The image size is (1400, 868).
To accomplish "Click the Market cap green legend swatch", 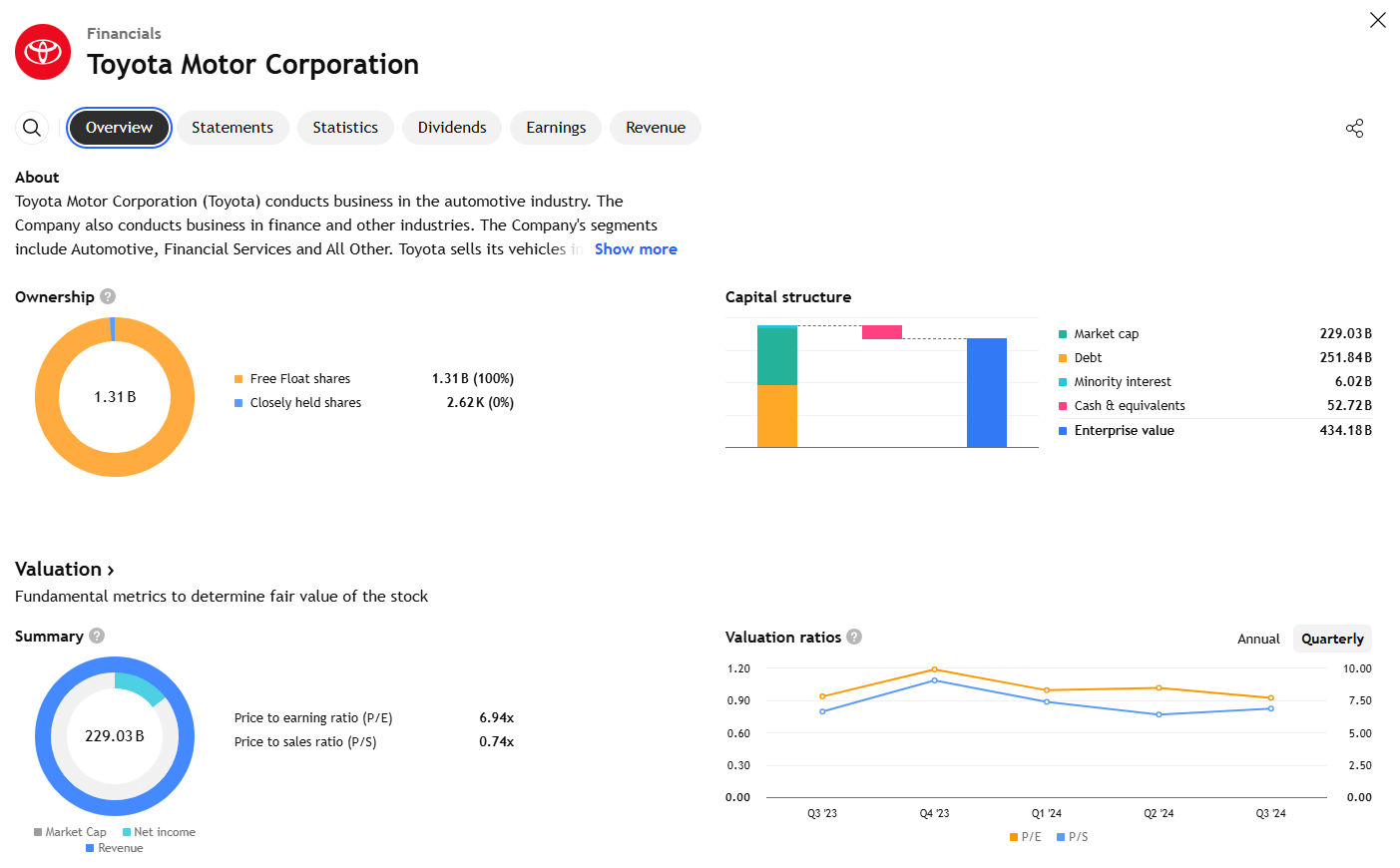I will click(x=1063, y=334).
